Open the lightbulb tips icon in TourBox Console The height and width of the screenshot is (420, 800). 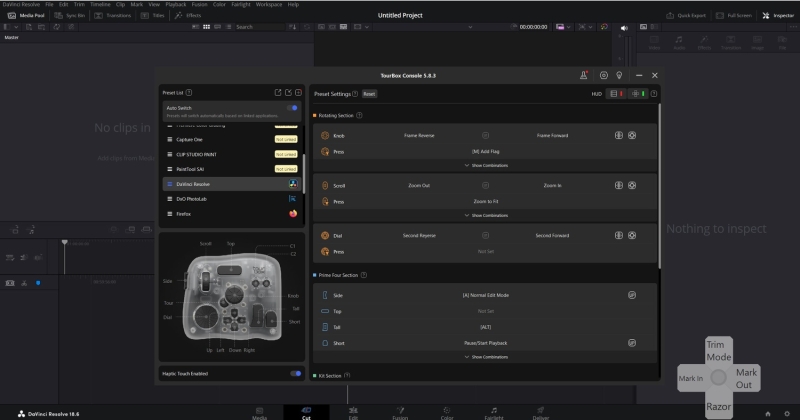(619, 75)
